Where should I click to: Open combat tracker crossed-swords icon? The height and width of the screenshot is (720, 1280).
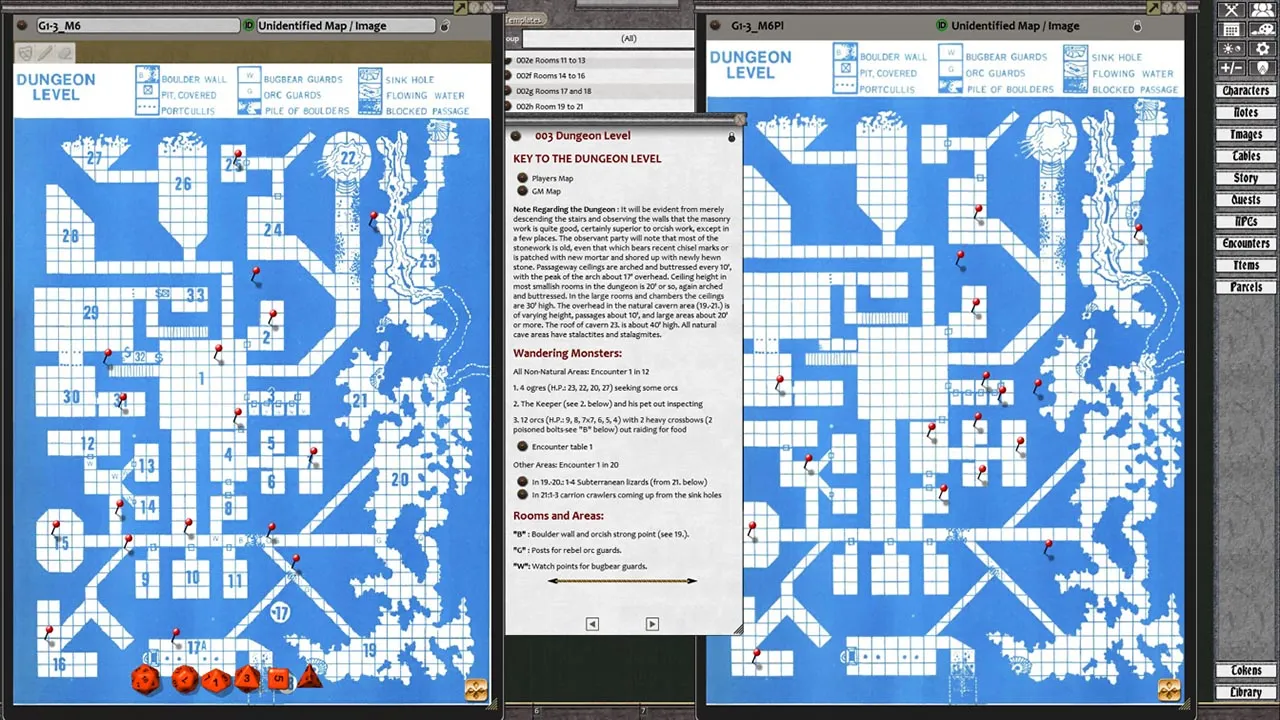[1232, 10]
